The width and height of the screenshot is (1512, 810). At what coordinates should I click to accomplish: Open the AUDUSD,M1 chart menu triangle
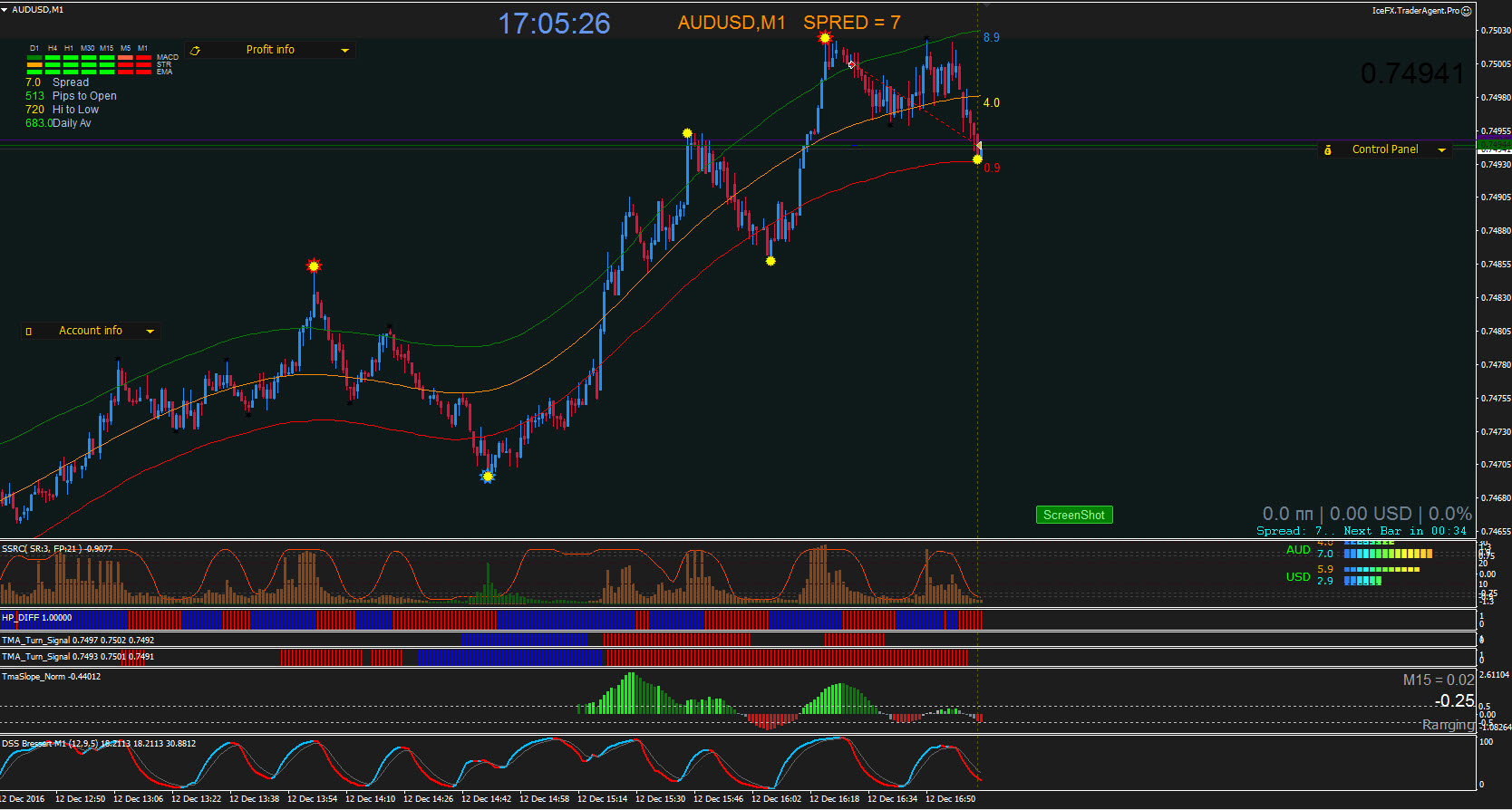[5, 9]
